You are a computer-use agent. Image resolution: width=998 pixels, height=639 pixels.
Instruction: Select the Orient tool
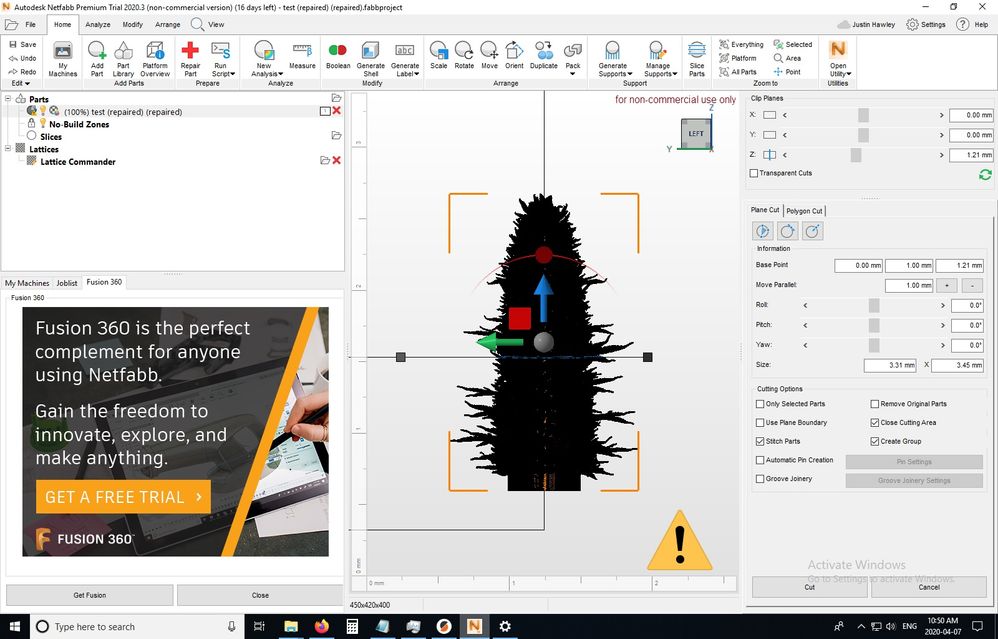coord(514,56)
